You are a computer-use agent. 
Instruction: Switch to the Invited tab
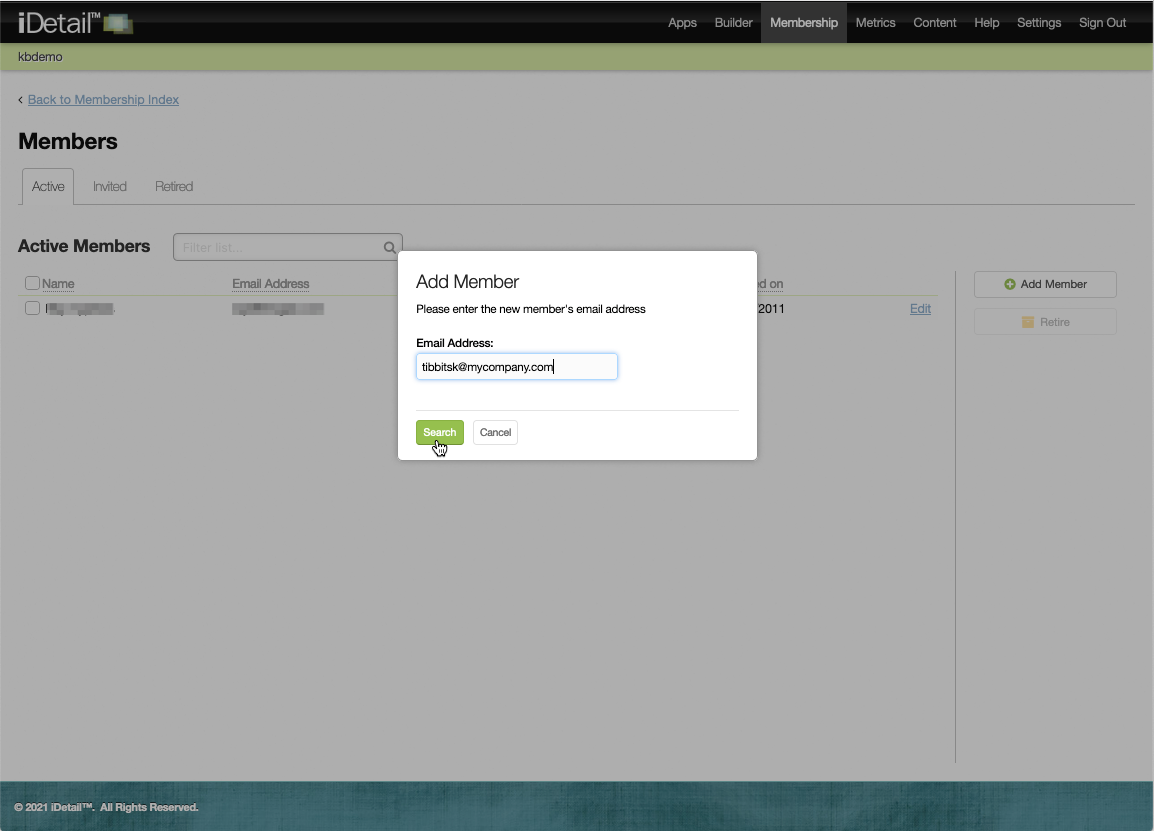(110, 187)
